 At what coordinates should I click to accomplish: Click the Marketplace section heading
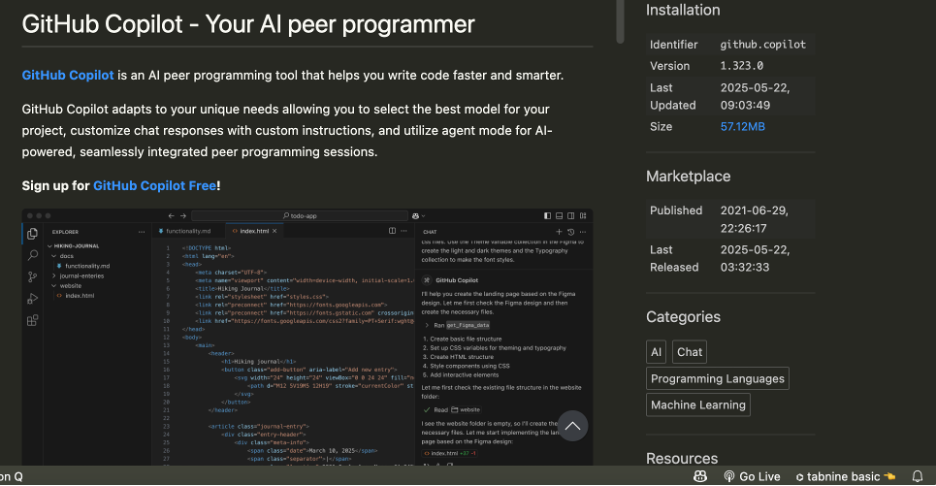[x=688, y=176]
